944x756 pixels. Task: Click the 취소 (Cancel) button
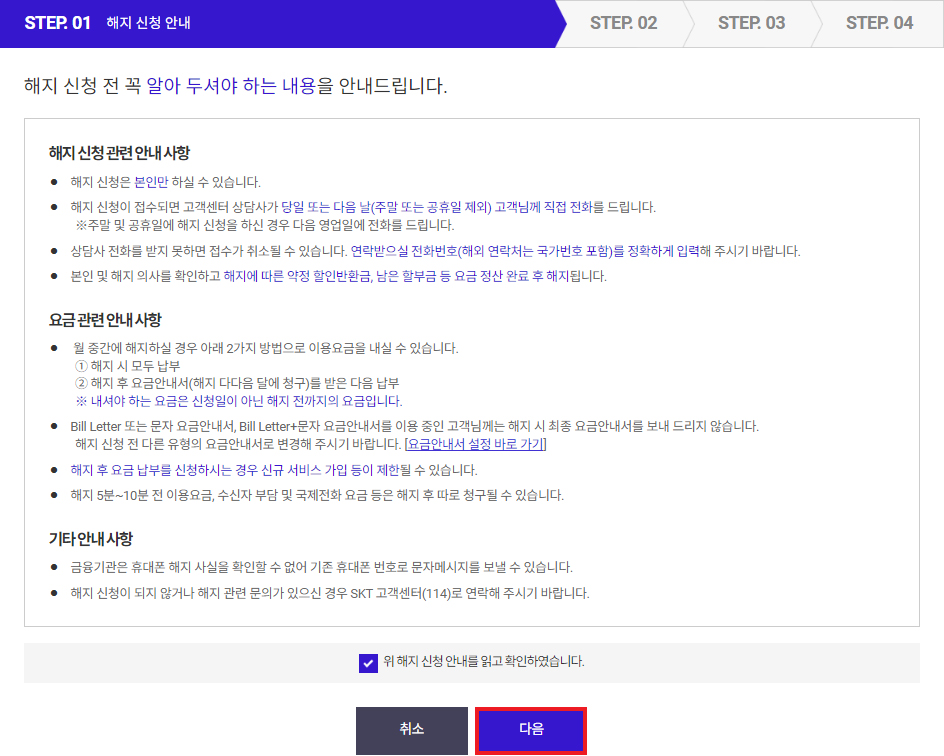tap(412, 730)
